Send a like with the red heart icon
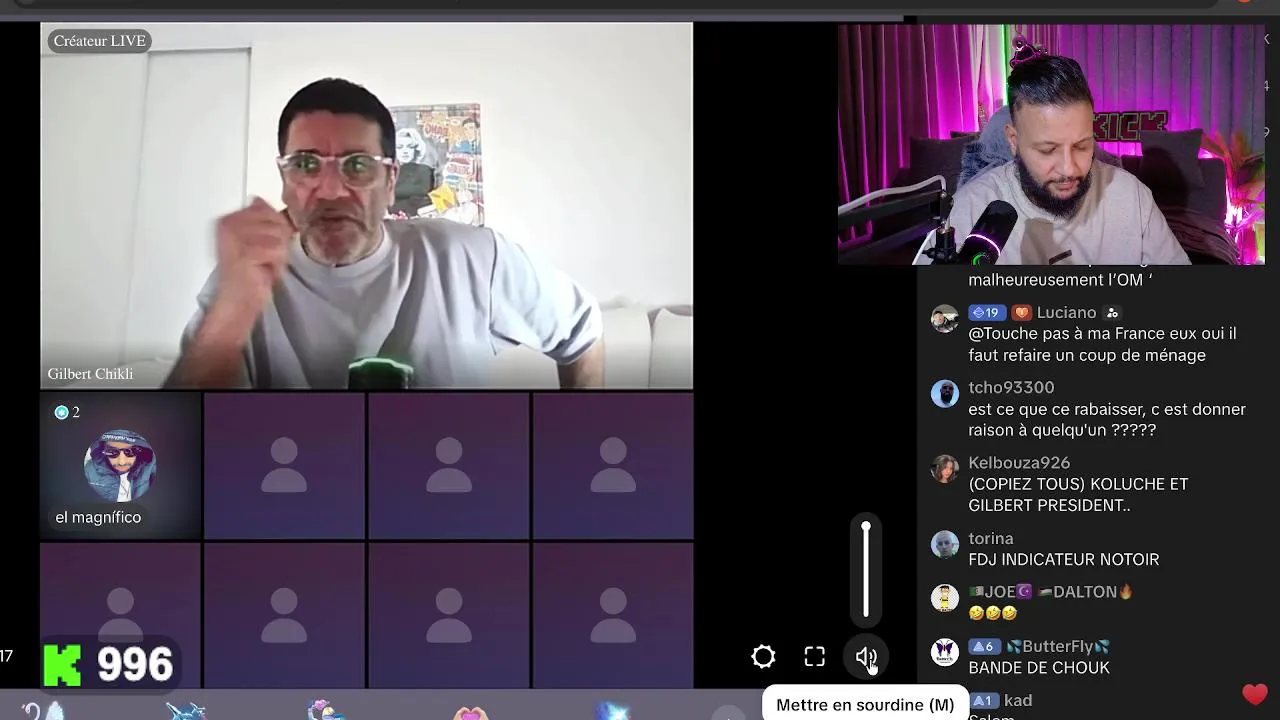 [1255, 694]
